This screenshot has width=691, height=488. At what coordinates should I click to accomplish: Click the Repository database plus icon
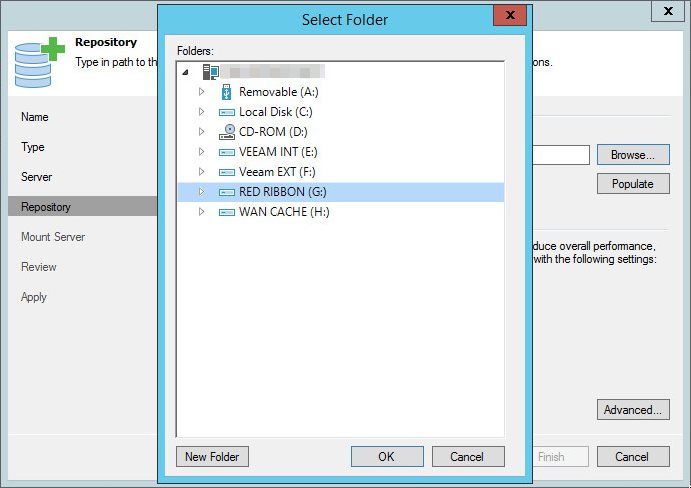39,63
